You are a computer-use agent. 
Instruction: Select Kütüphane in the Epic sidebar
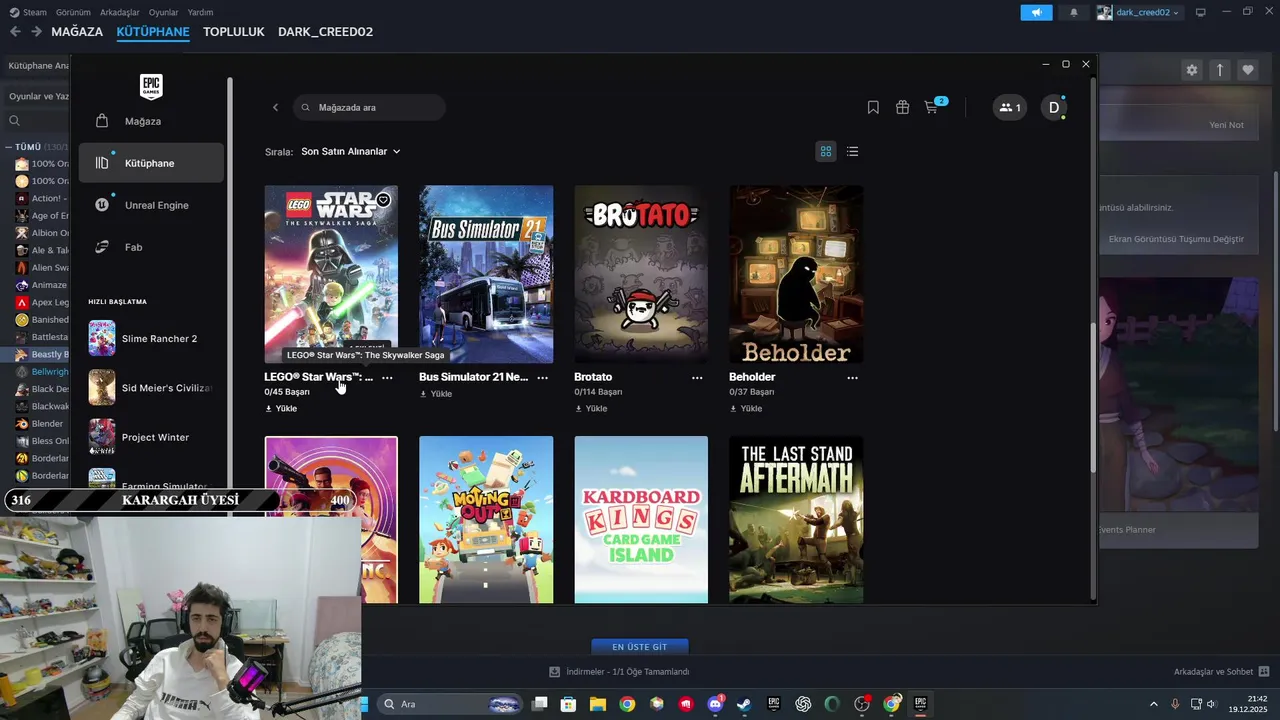(151, 163)
